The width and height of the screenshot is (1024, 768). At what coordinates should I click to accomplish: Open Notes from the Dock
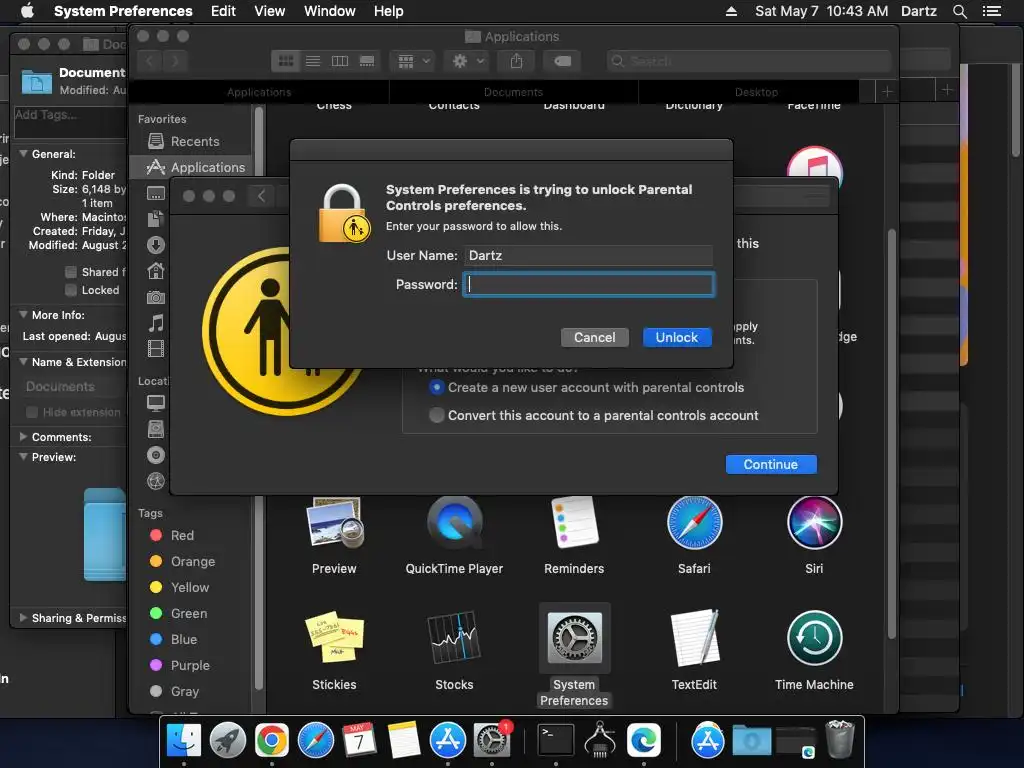(403, 741)
